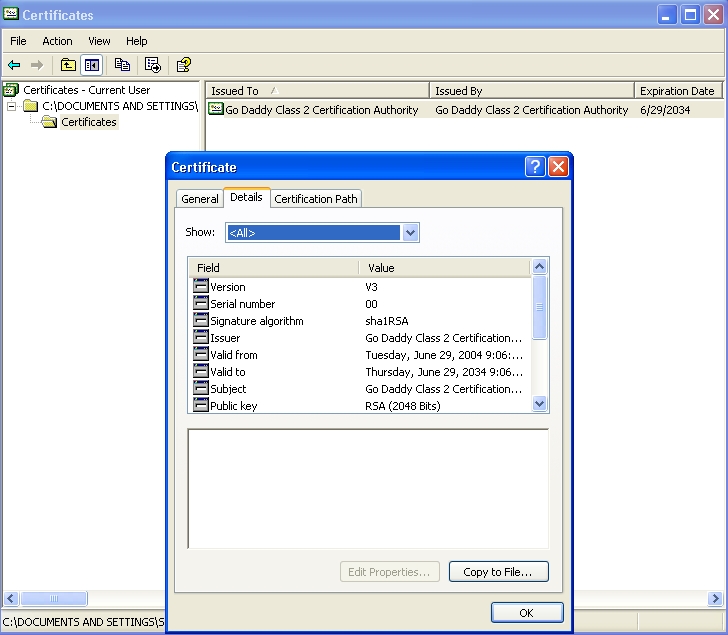
Task: Click the Certificates window title icon
Action: pos(11,14)
